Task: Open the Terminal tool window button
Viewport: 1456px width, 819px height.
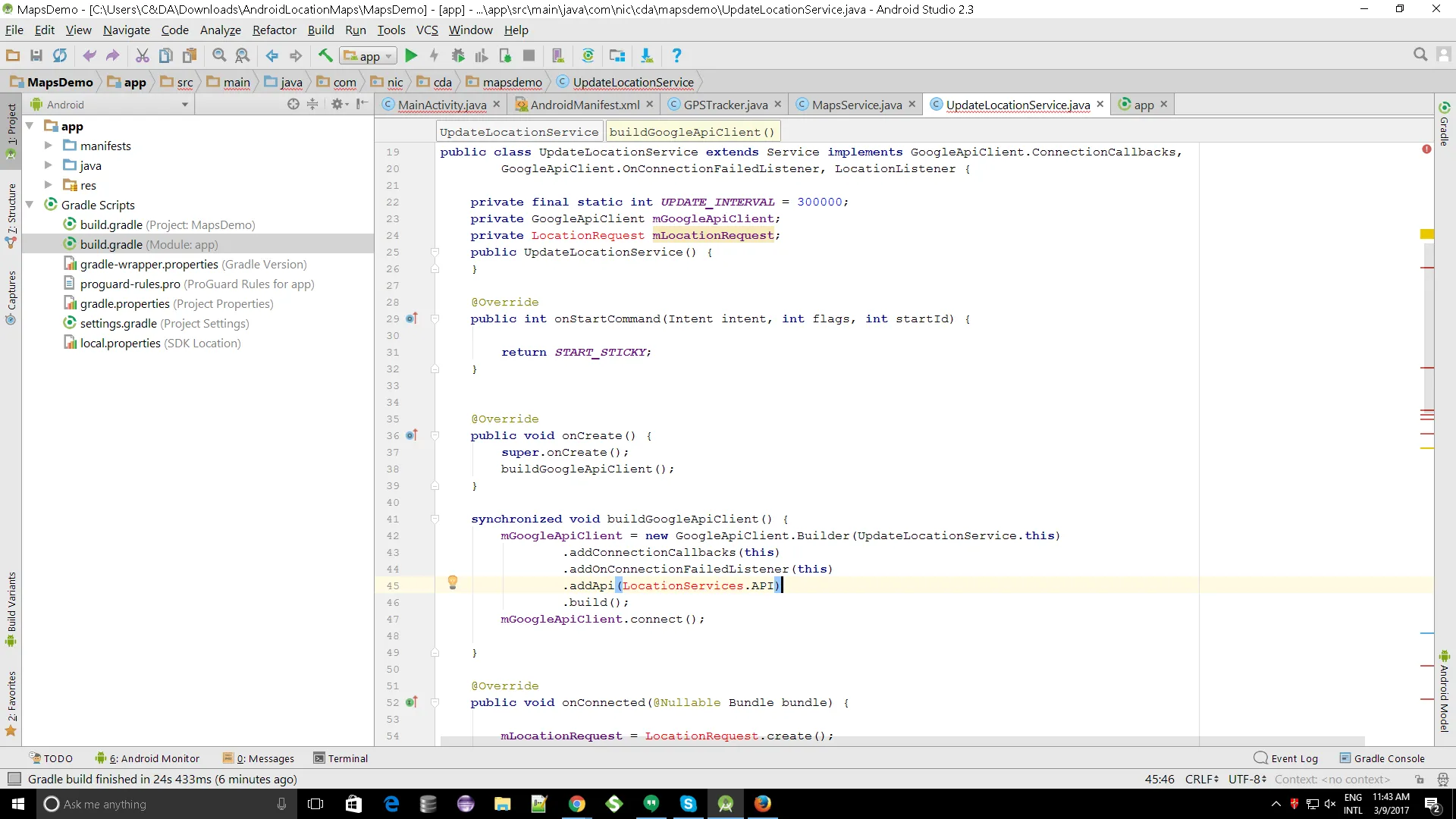Action: click(x=341, y=758)
